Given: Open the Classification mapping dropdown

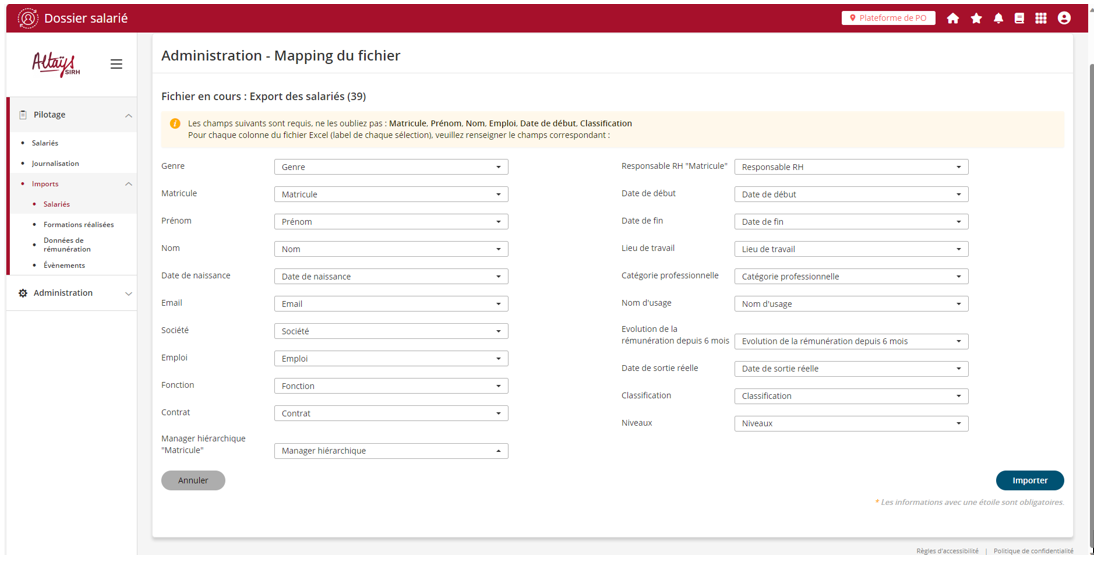Looking at the screenshot, I should coord(850,396).
